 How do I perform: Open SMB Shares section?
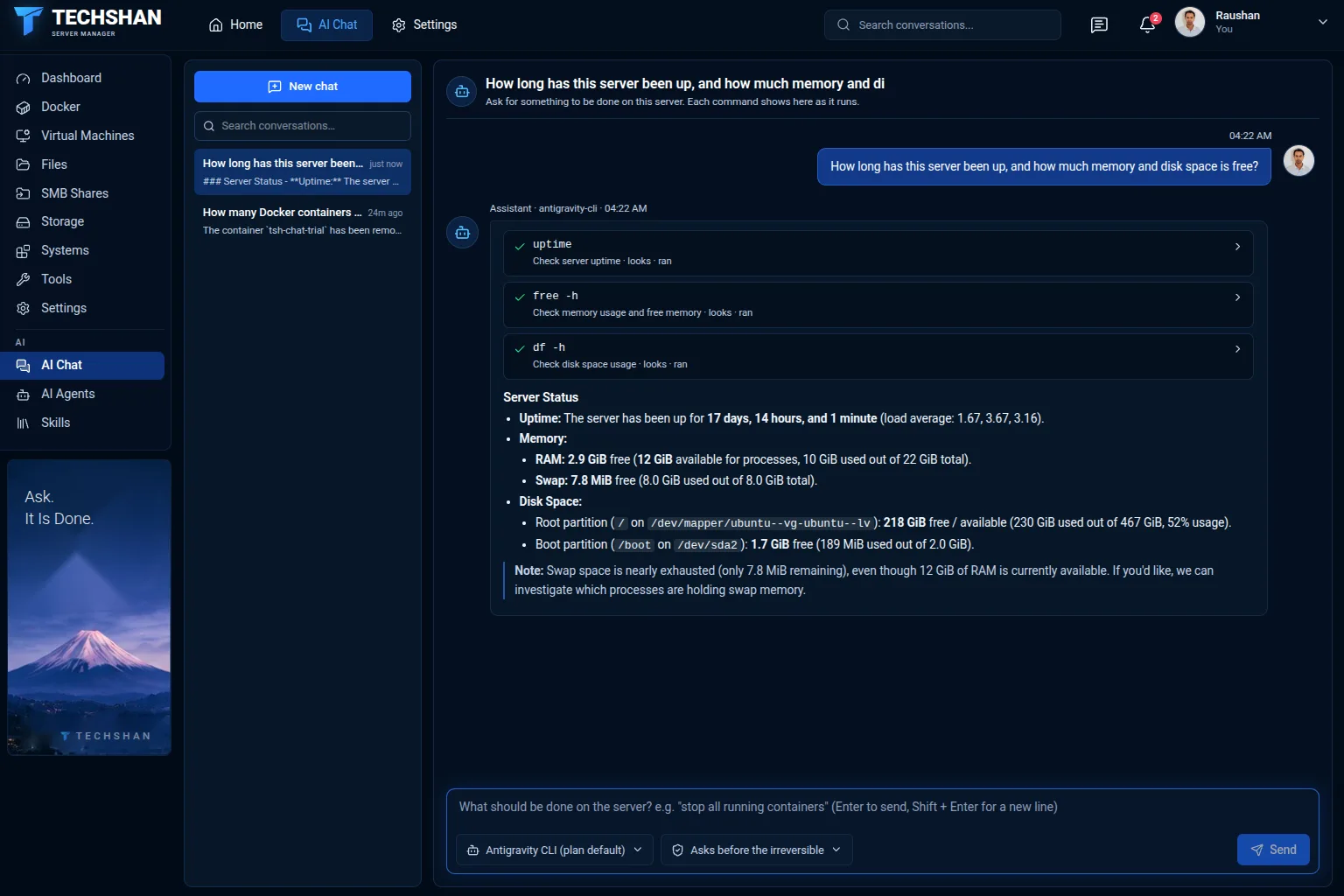84,193
